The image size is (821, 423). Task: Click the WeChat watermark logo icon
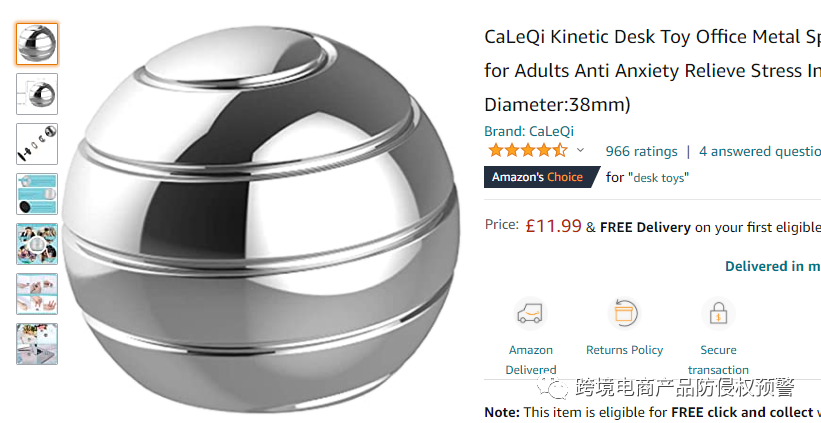point(553,388)
